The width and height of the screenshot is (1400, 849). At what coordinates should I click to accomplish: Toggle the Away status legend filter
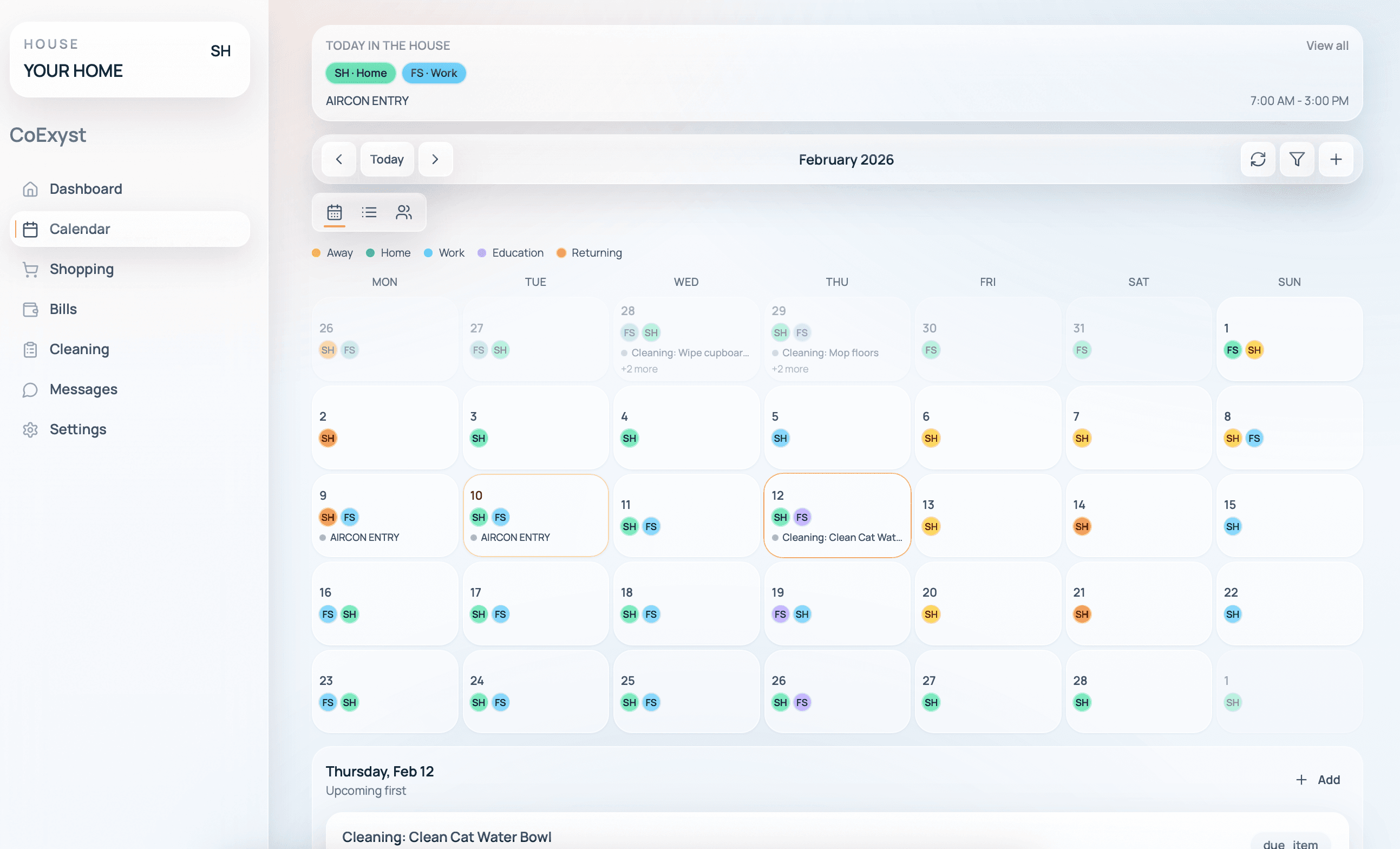click(x=332, y=252)
